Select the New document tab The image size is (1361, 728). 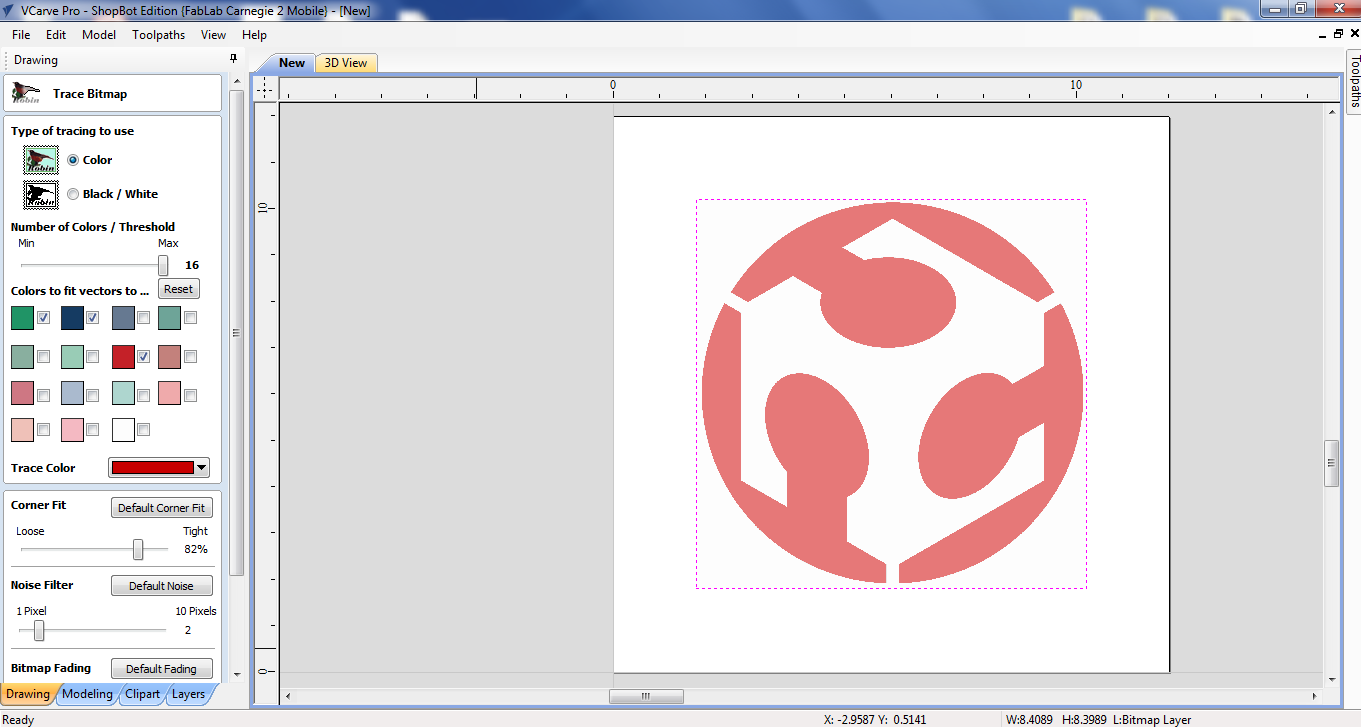pyautogui.click(x=292, y=63)
